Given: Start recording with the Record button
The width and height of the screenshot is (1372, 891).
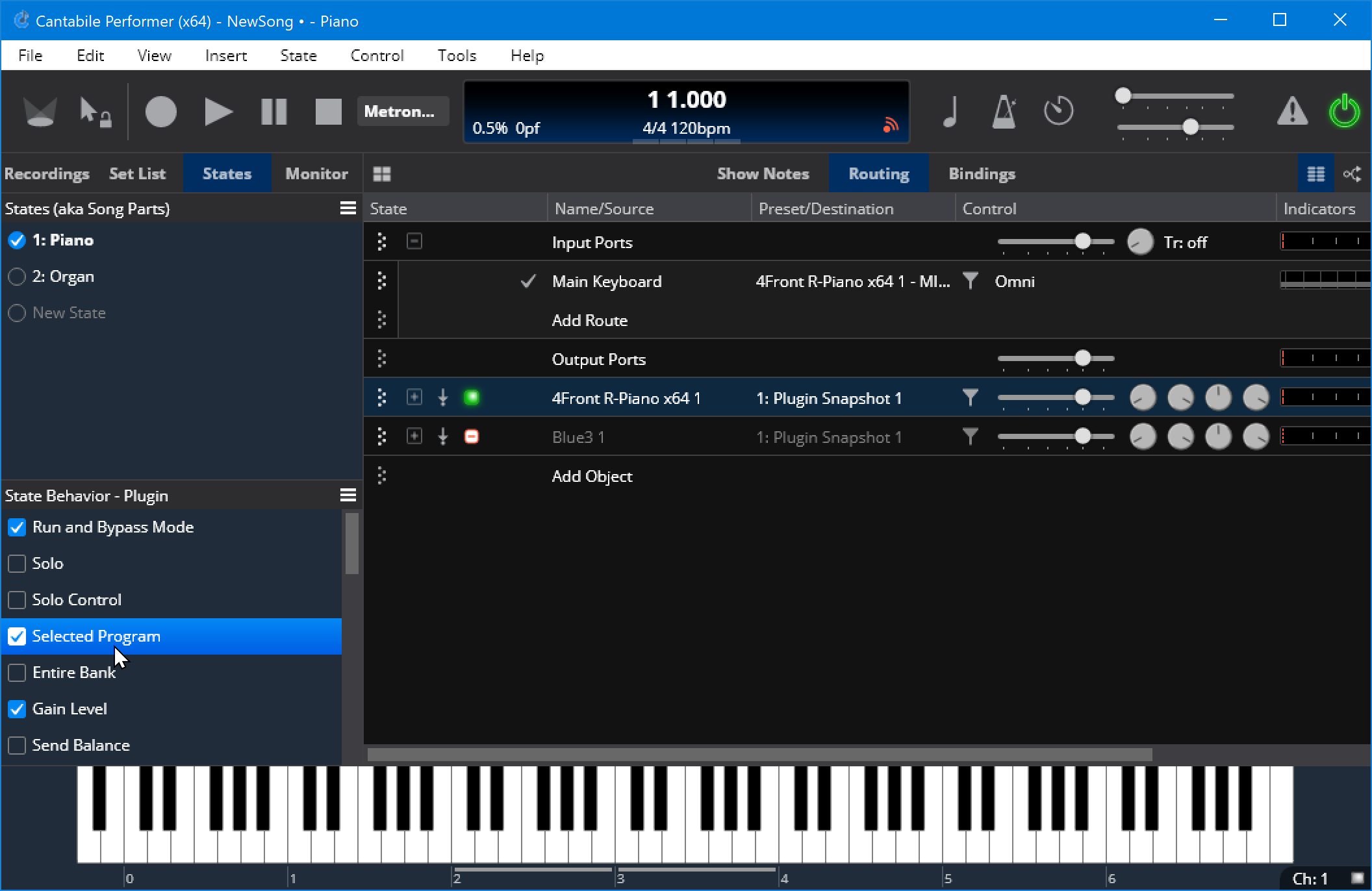Looking at the screenshot, I should coord(160,111).
